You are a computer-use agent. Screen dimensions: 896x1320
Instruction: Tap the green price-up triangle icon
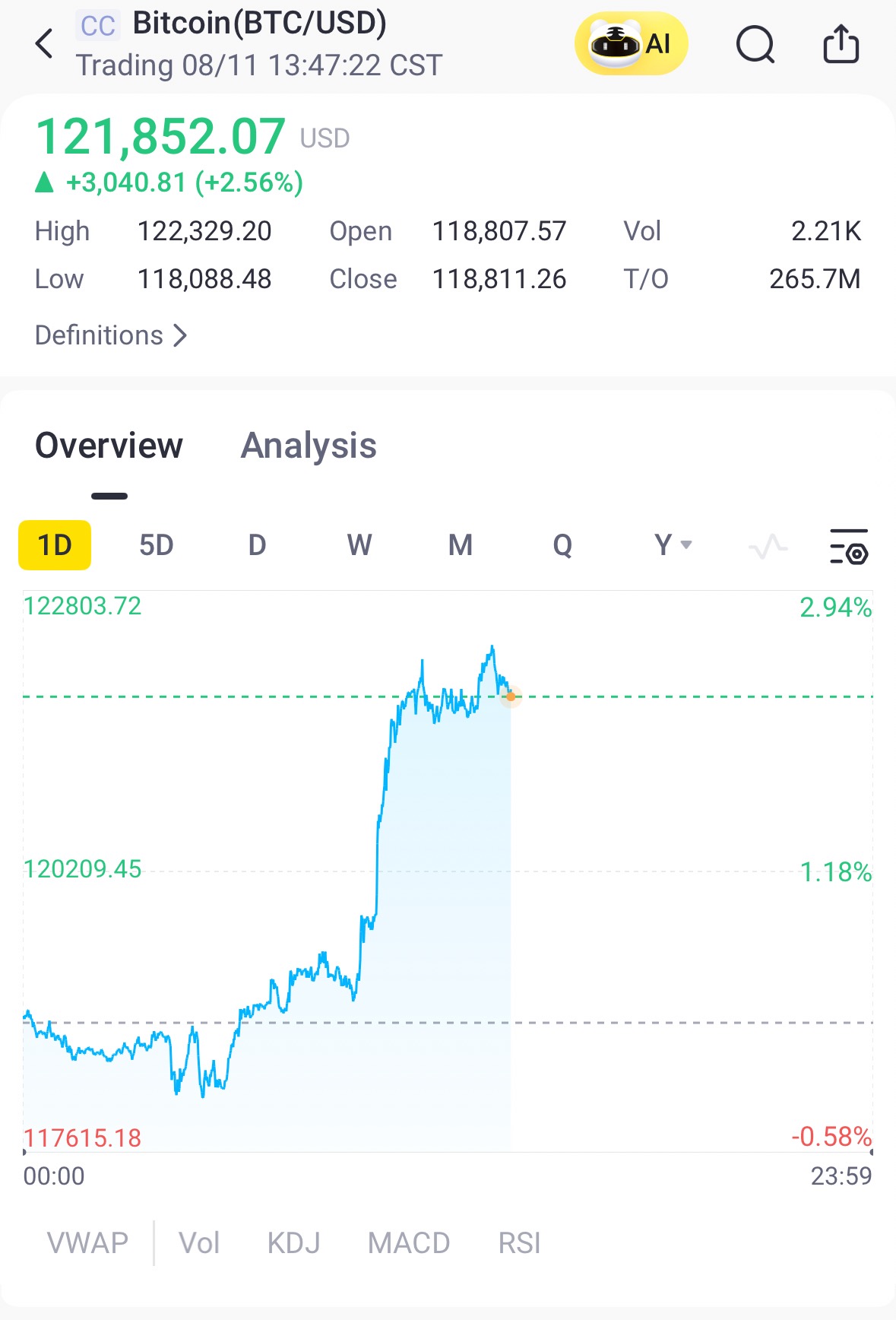(45, 182)
